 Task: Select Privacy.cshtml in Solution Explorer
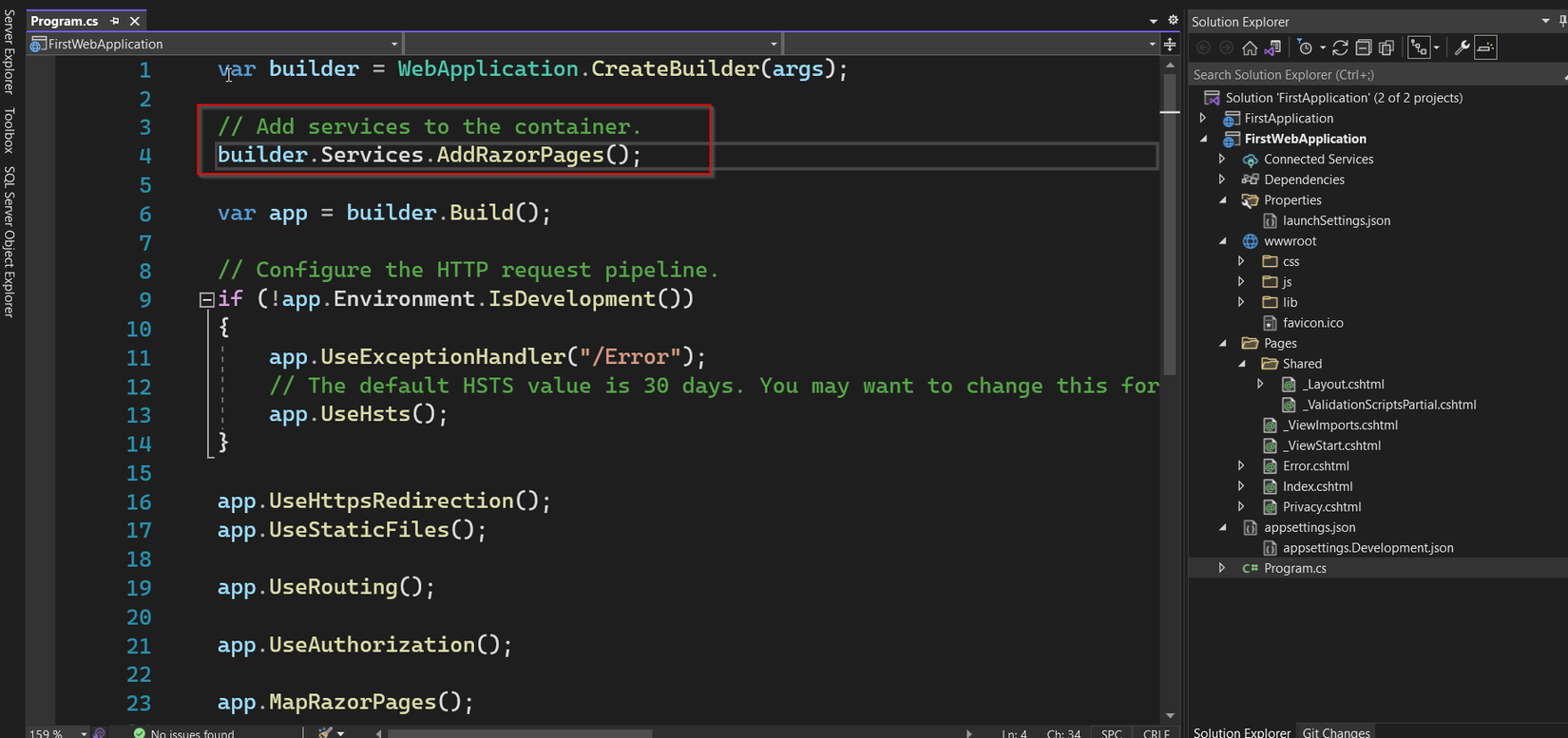point(1322,506)
